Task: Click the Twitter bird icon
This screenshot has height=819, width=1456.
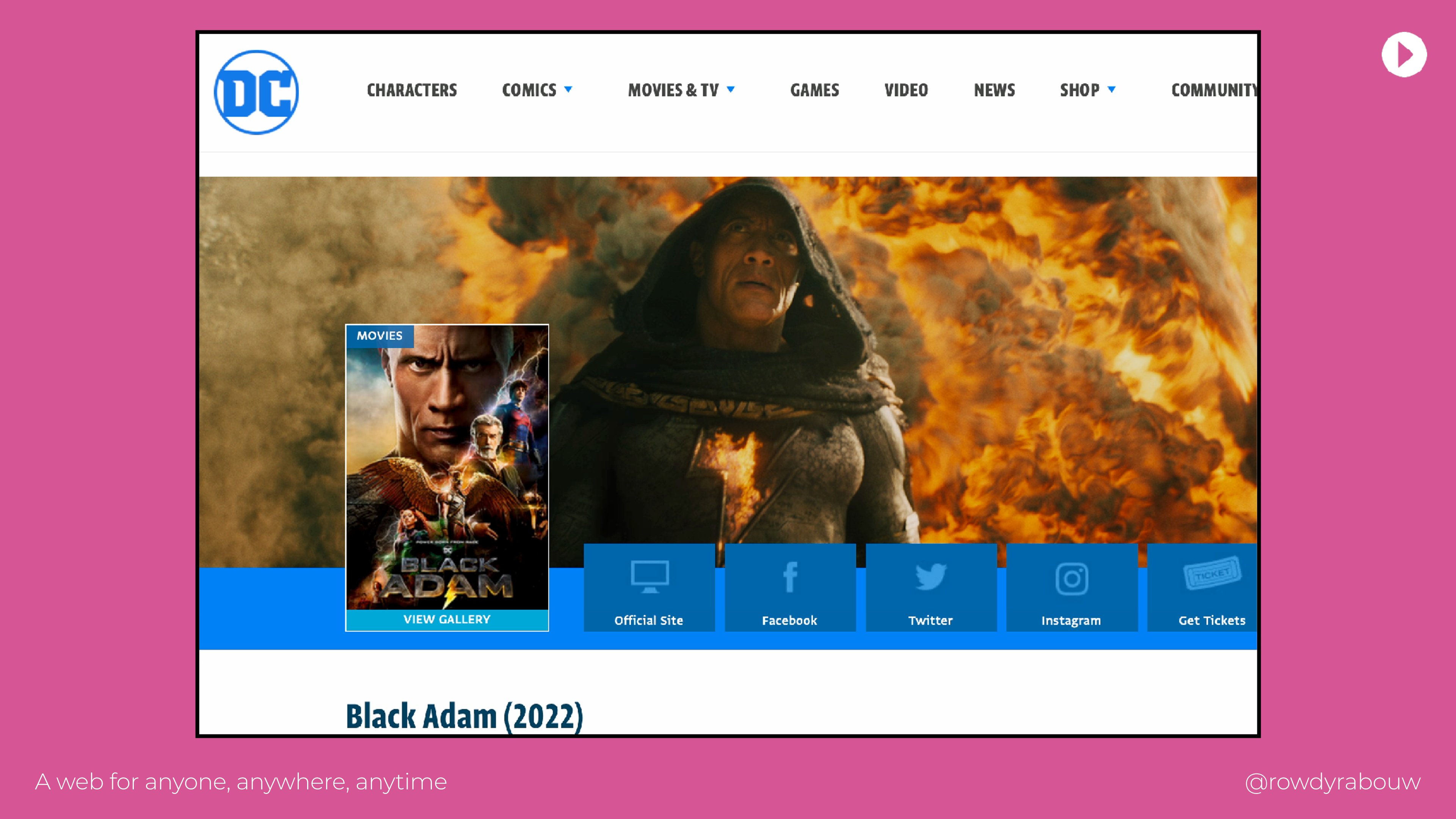Action: pos(930,576)
